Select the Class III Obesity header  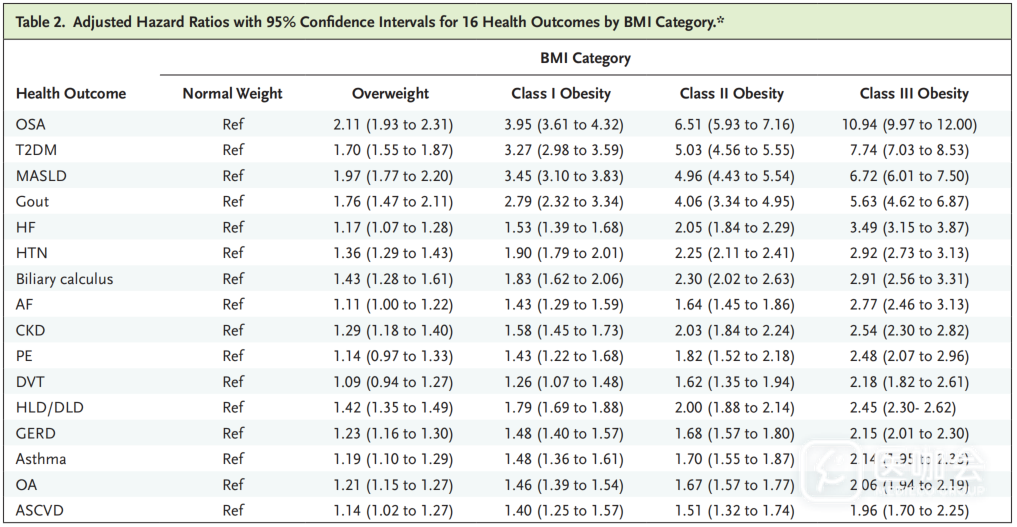click(914, 93)
